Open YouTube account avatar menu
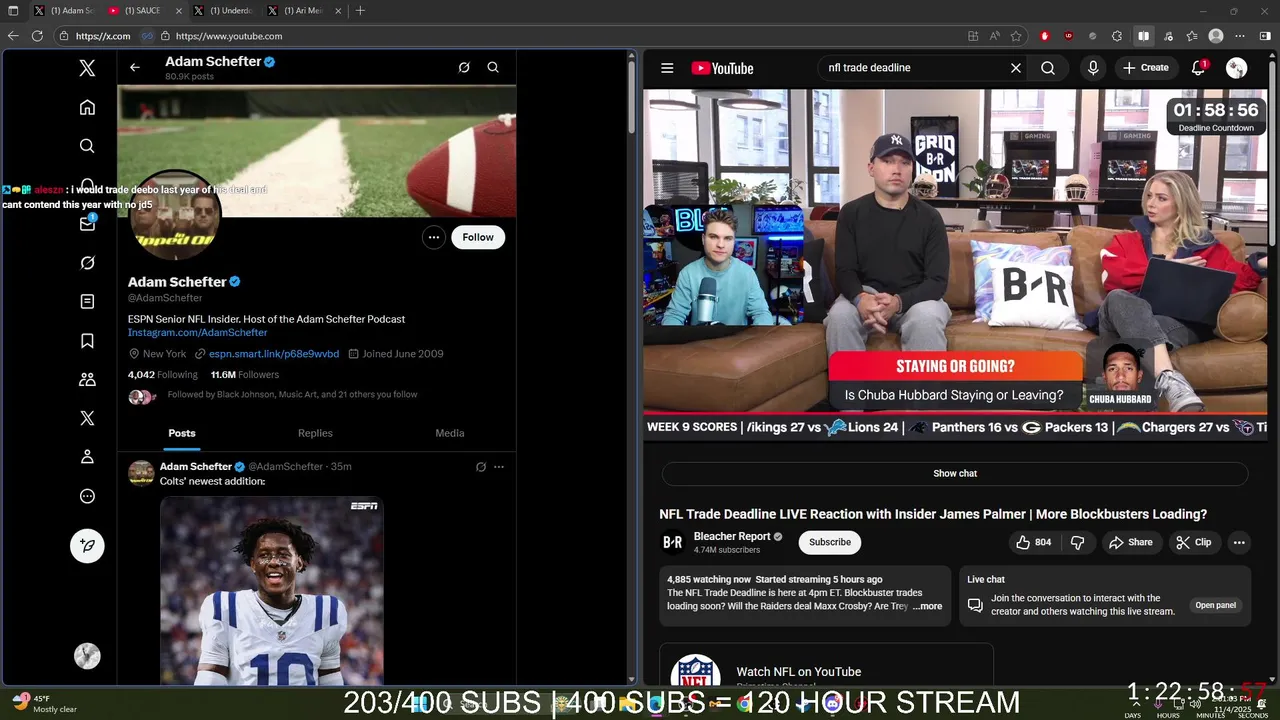Viewport: 1280px width, 720px height. pos(1237,68)
